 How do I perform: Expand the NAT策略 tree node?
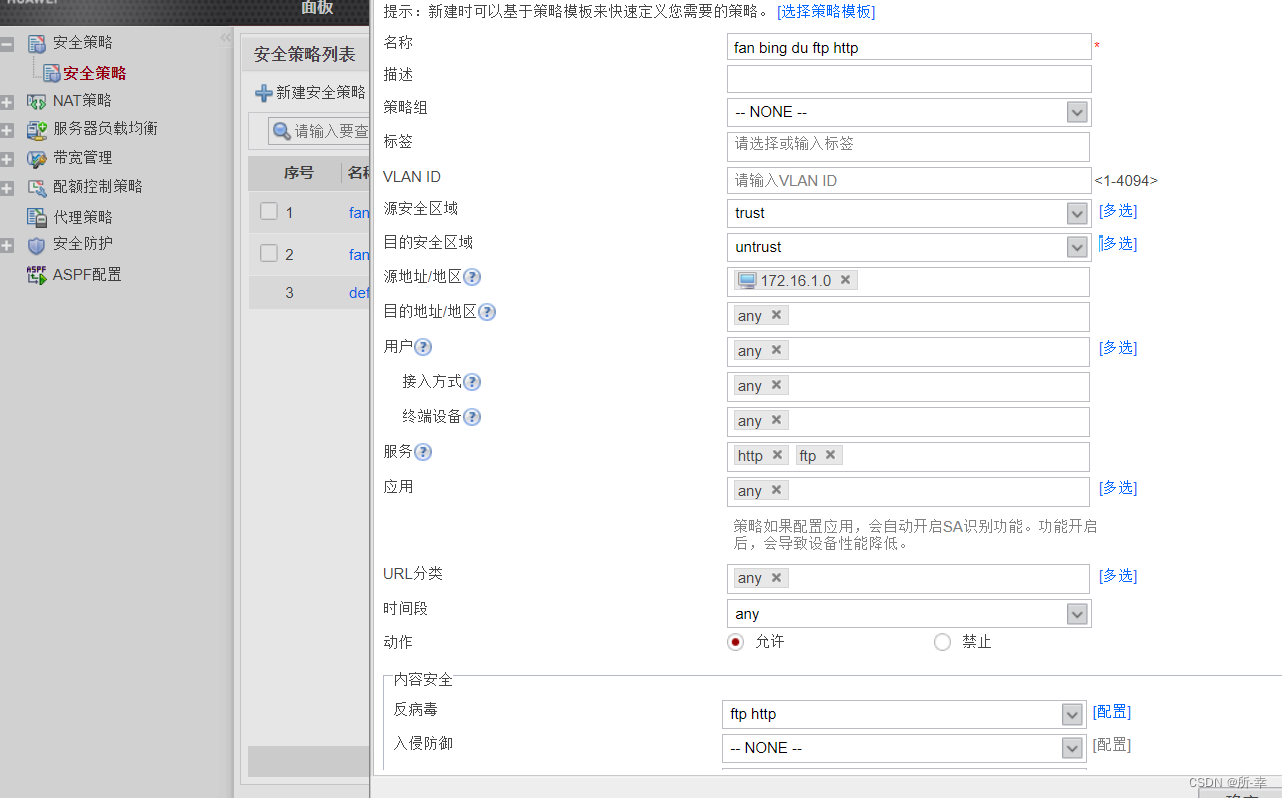click(8, 102)
